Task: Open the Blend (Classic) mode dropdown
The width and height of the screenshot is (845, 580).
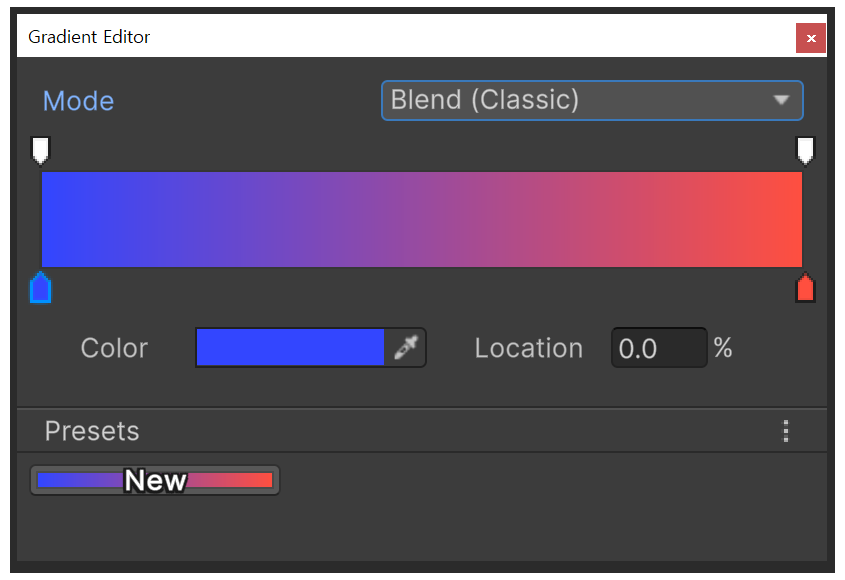Action: click(x=592, y=100)
